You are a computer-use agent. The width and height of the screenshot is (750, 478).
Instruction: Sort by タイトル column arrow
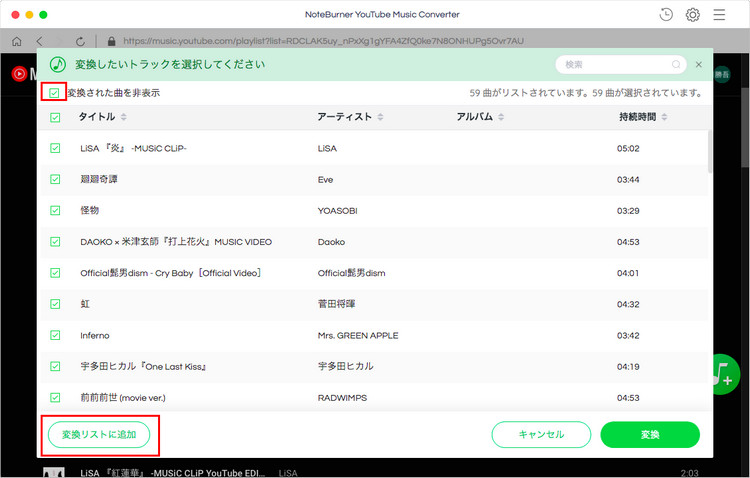click(x=123, y=117)
